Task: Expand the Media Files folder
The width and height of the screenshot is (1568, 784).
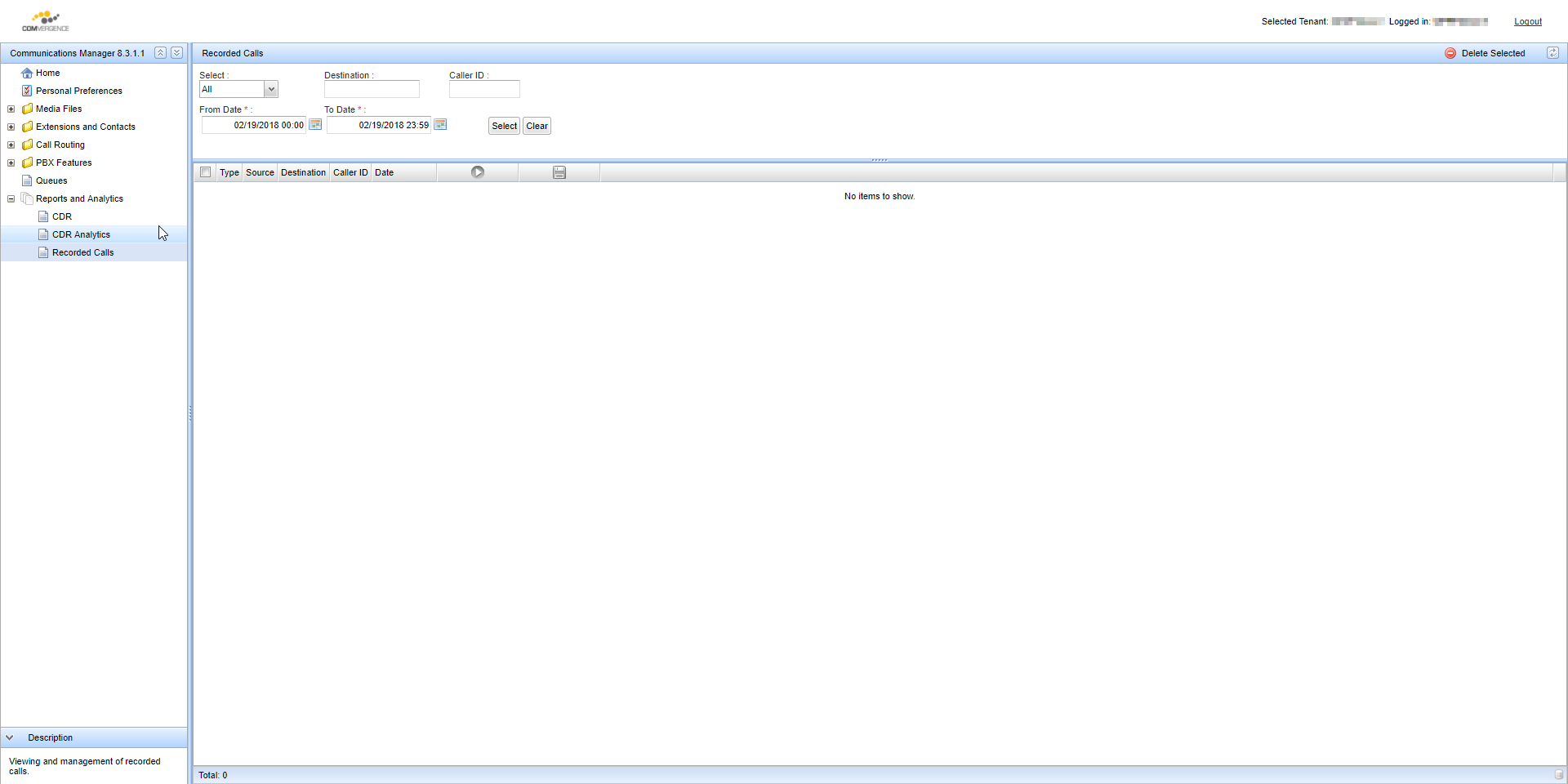Action: [11, 109]
